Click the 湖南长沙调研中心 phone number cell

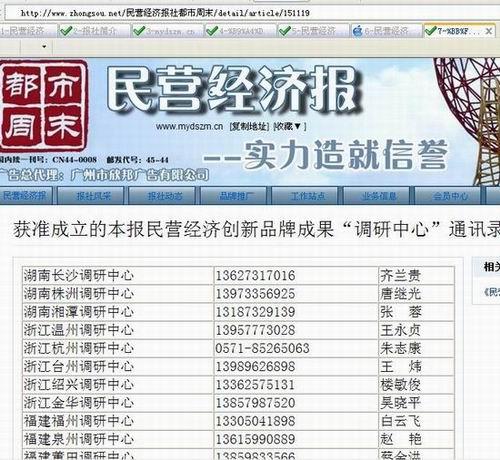[x=296, y=276]
